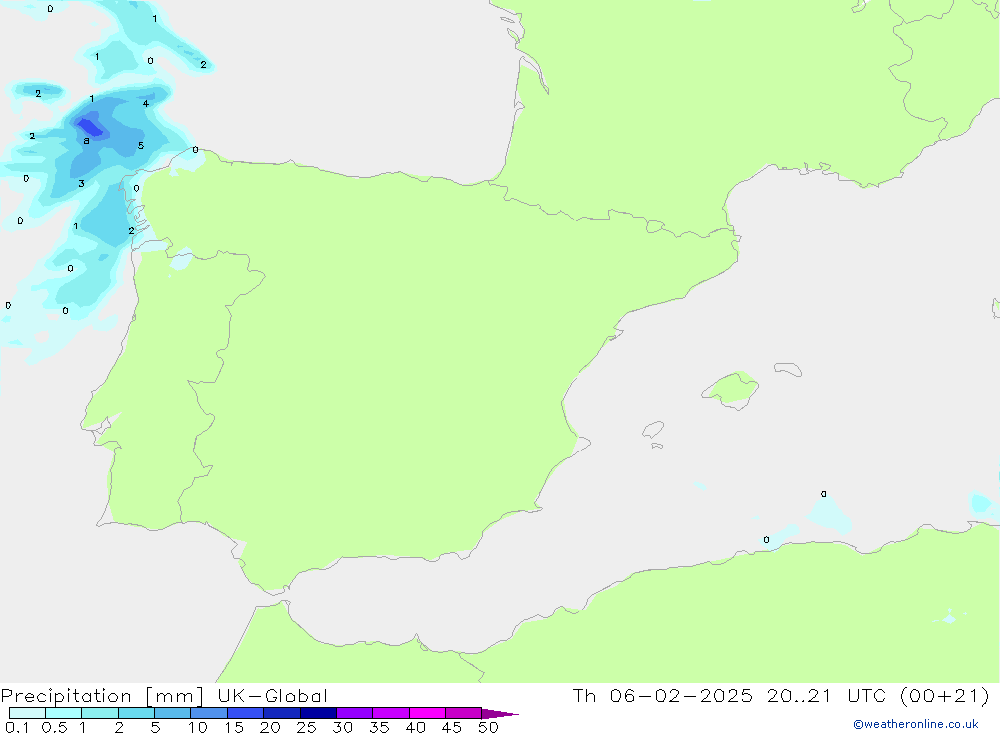Click the 5–10 mm legend color swatch

[173, 713]
